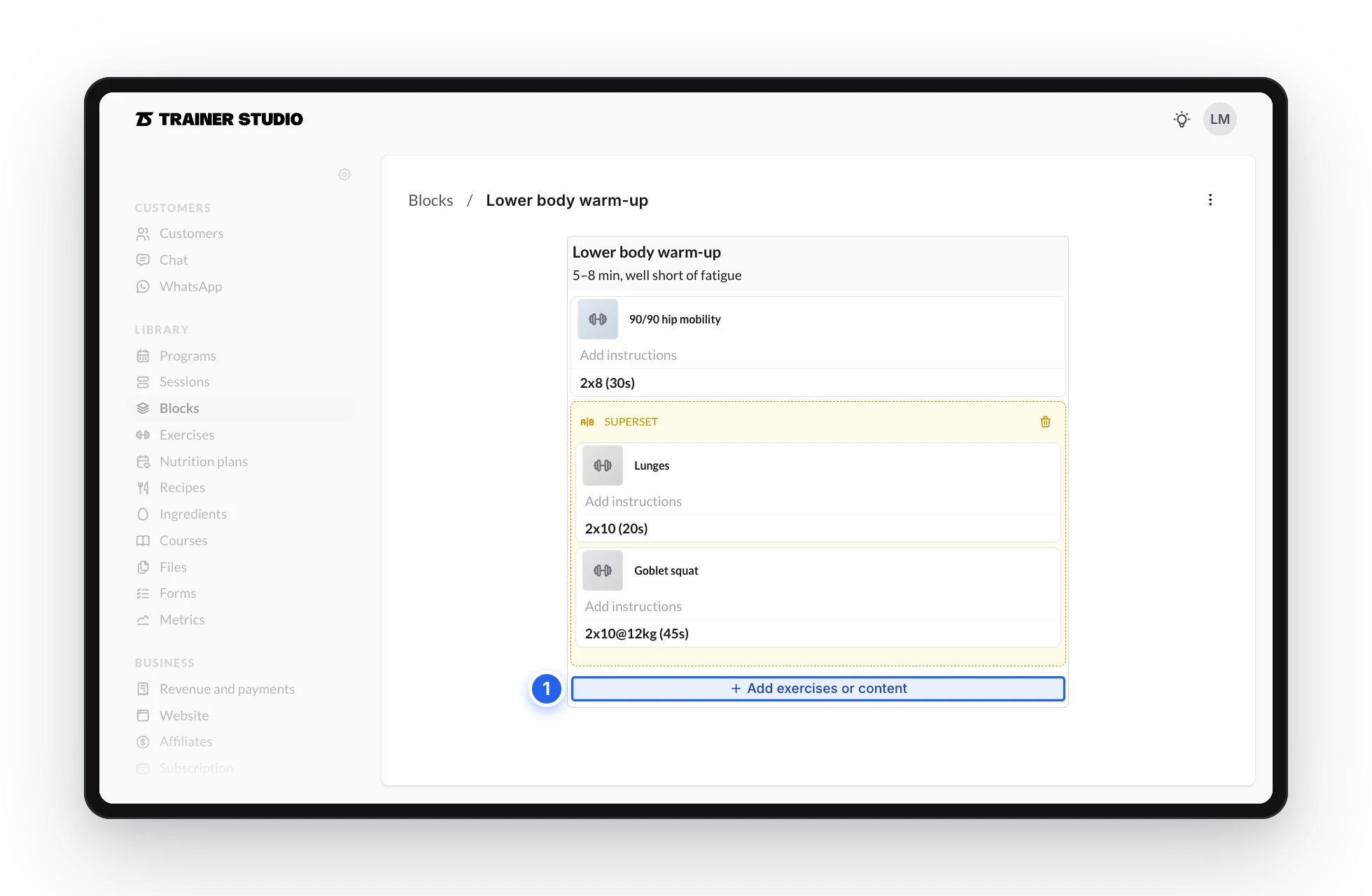Open the block three-dot options menu
The image size is (1372, 896).
(x=1210, y=200)
